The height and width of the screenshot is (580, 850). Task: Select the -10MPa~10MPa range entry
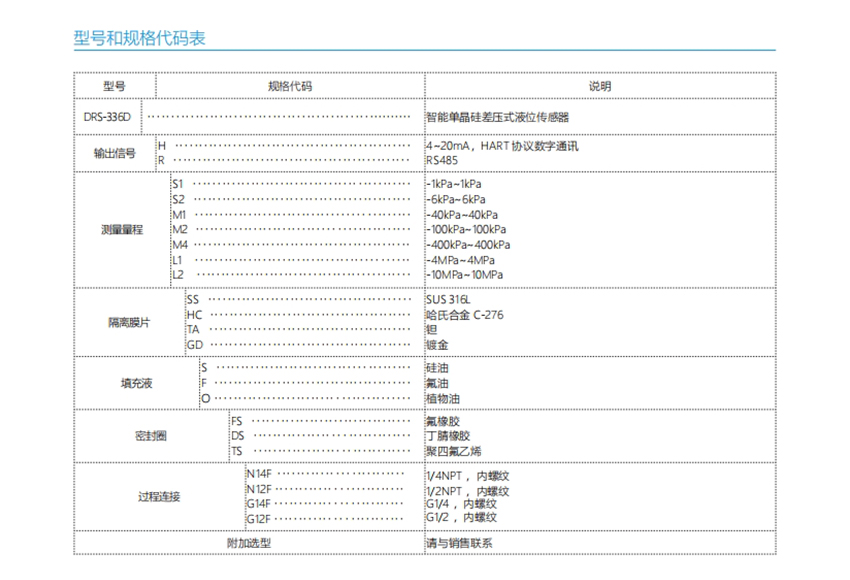(x=464, y=275)
